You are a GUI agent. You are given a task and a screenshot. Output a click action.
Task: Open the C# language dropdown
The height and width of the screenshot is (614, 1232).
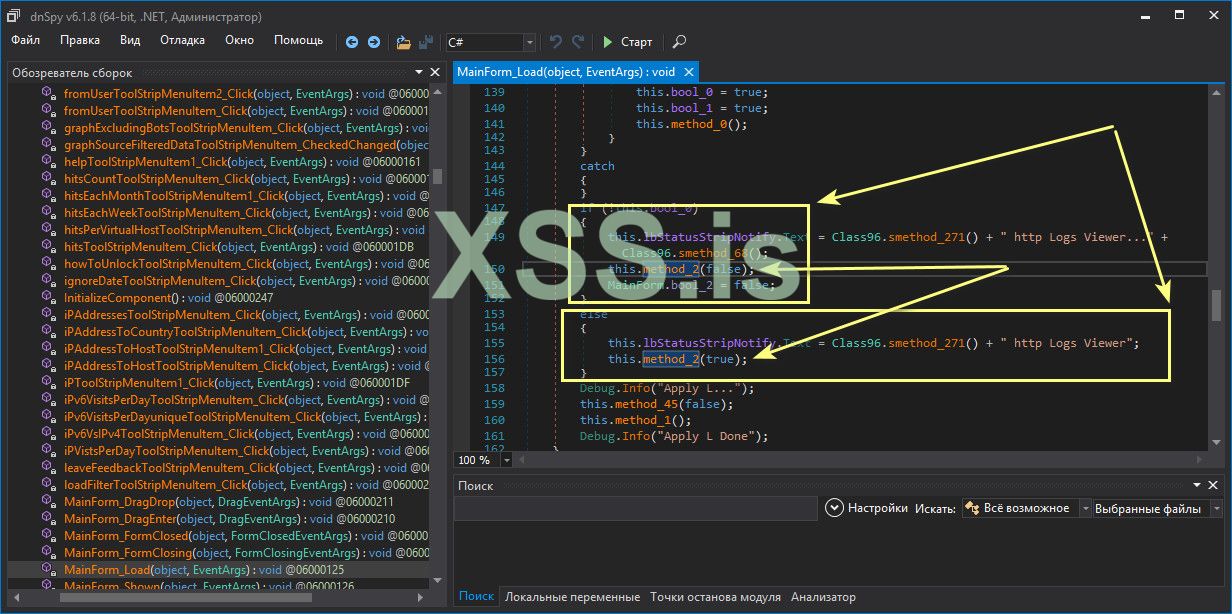click(x=529, y=42)
